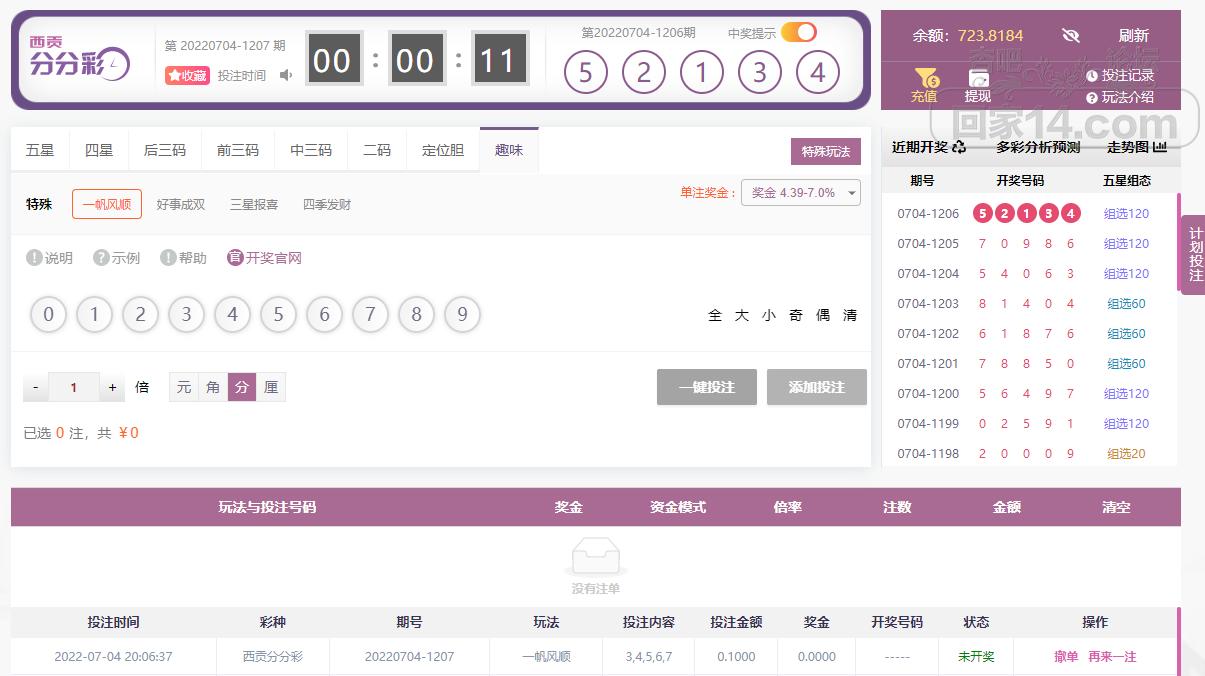Viewport: 1205px width, 676px height.
Task: Increase multiplier with plus button
Action: [112, 387]
